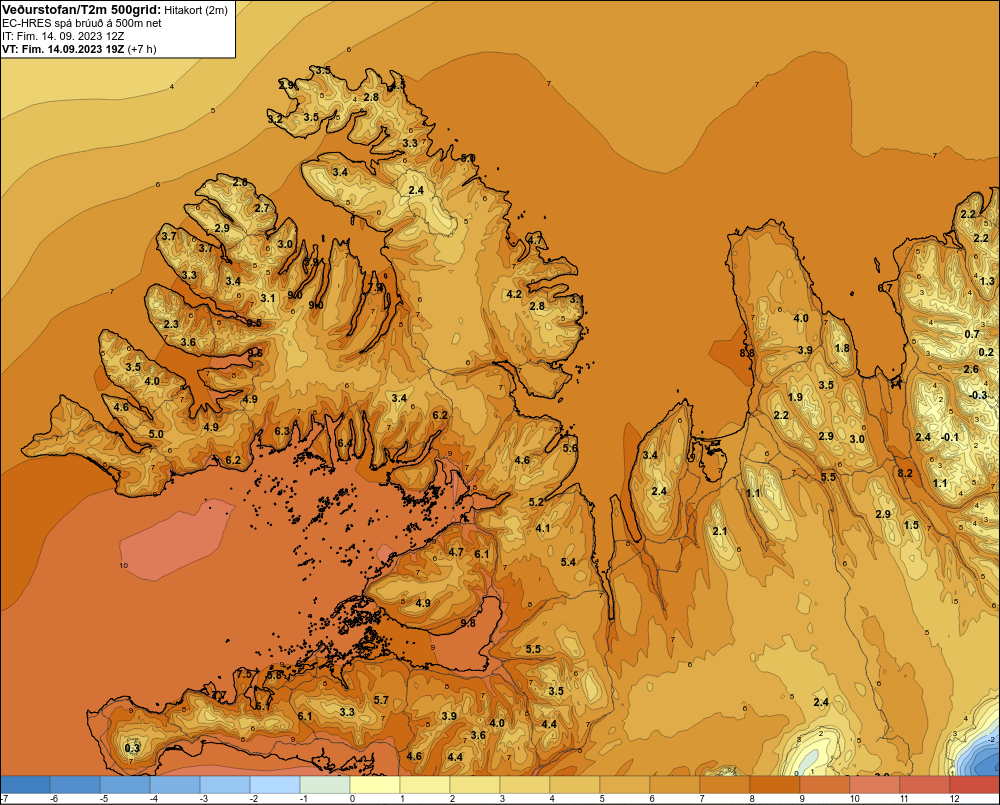Click the temperature value 2.3 in the Westfjords

172,324
